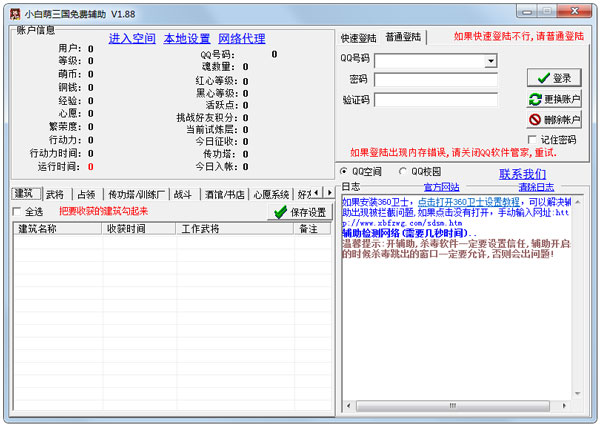
Task: Sort by 收获时间 column header
Action: (x=139, y=229)
